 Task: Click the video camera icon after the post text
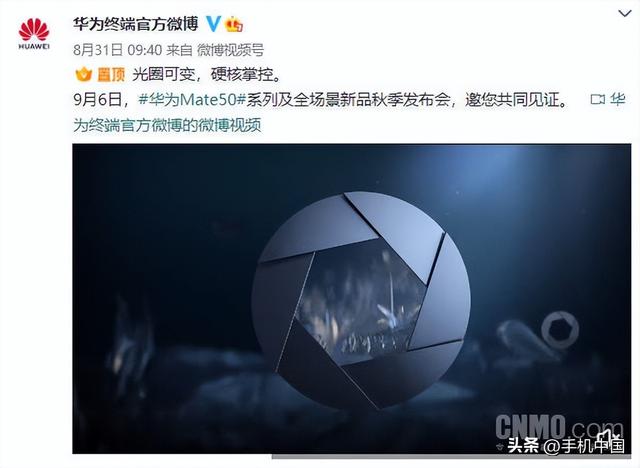click(598, 99)
